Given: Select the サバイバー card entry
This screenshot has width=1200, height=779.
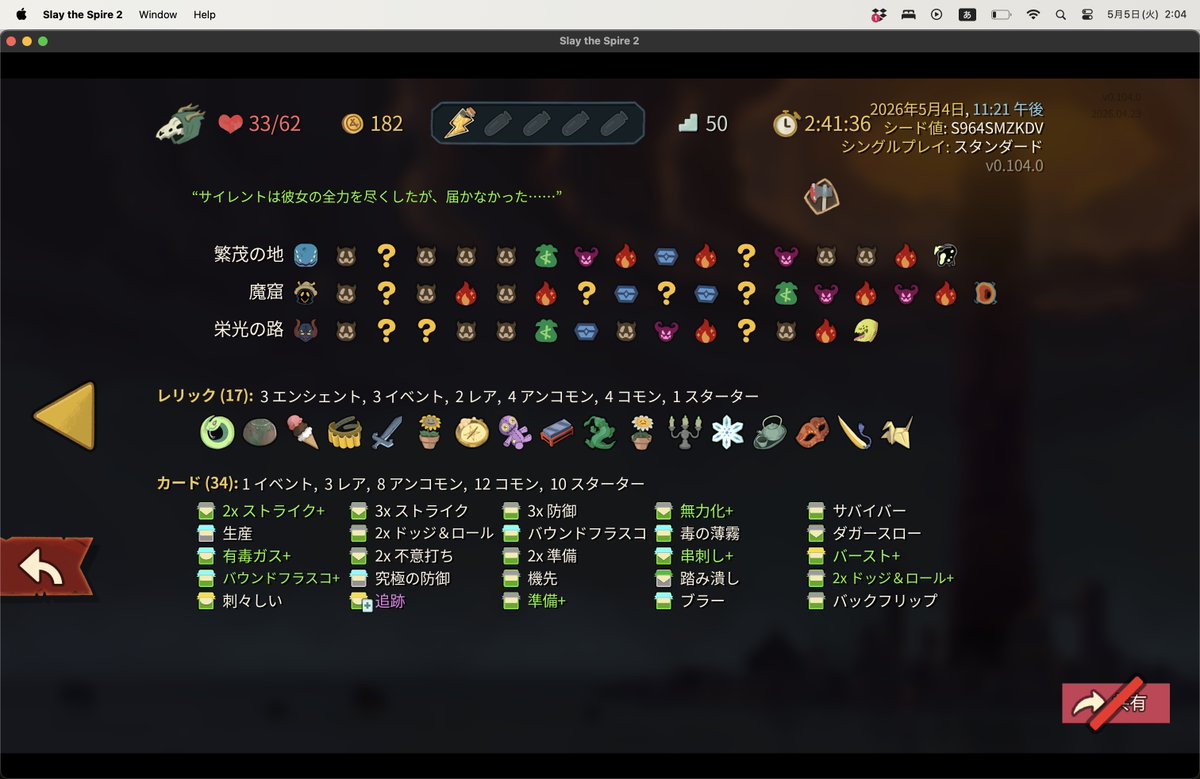Looking at the screenshot, I should tap(857, 510).
